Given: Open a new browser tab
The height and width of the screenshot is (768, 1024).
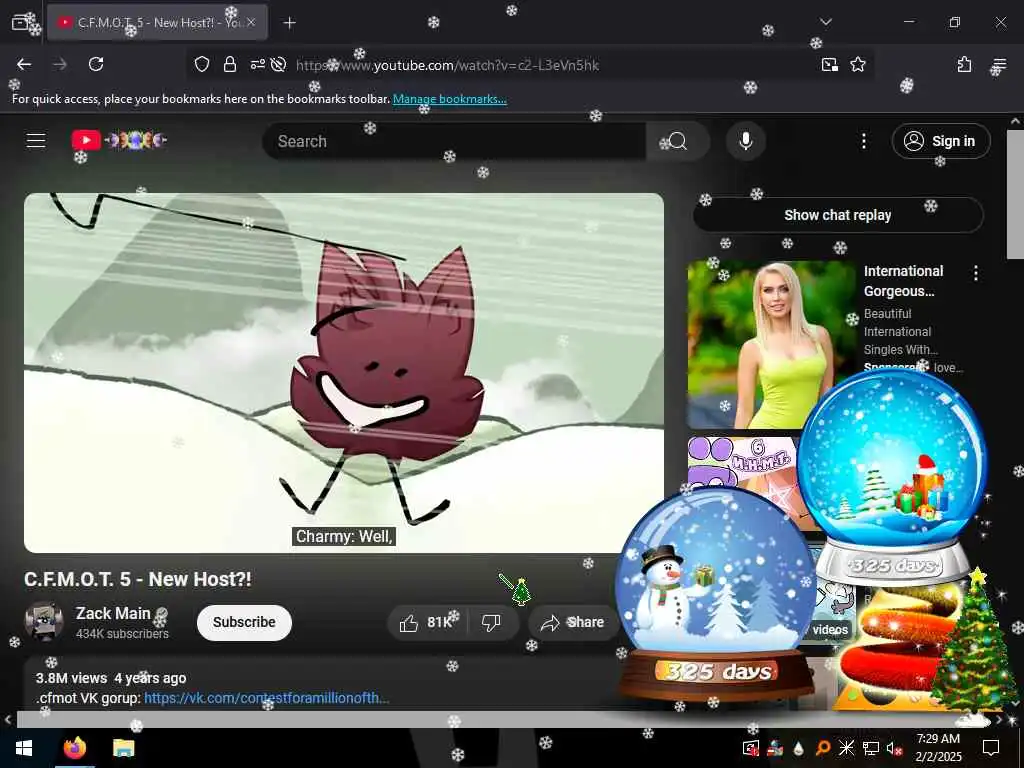Looking at the screenshot, I should [x=289, y=23].
